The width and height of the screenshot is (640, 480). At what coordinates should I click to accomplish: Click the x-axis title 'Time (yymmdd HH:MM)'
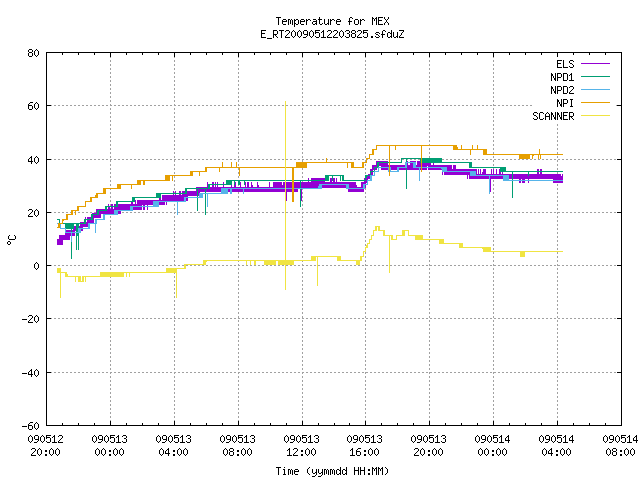click(x=332, y=471)
